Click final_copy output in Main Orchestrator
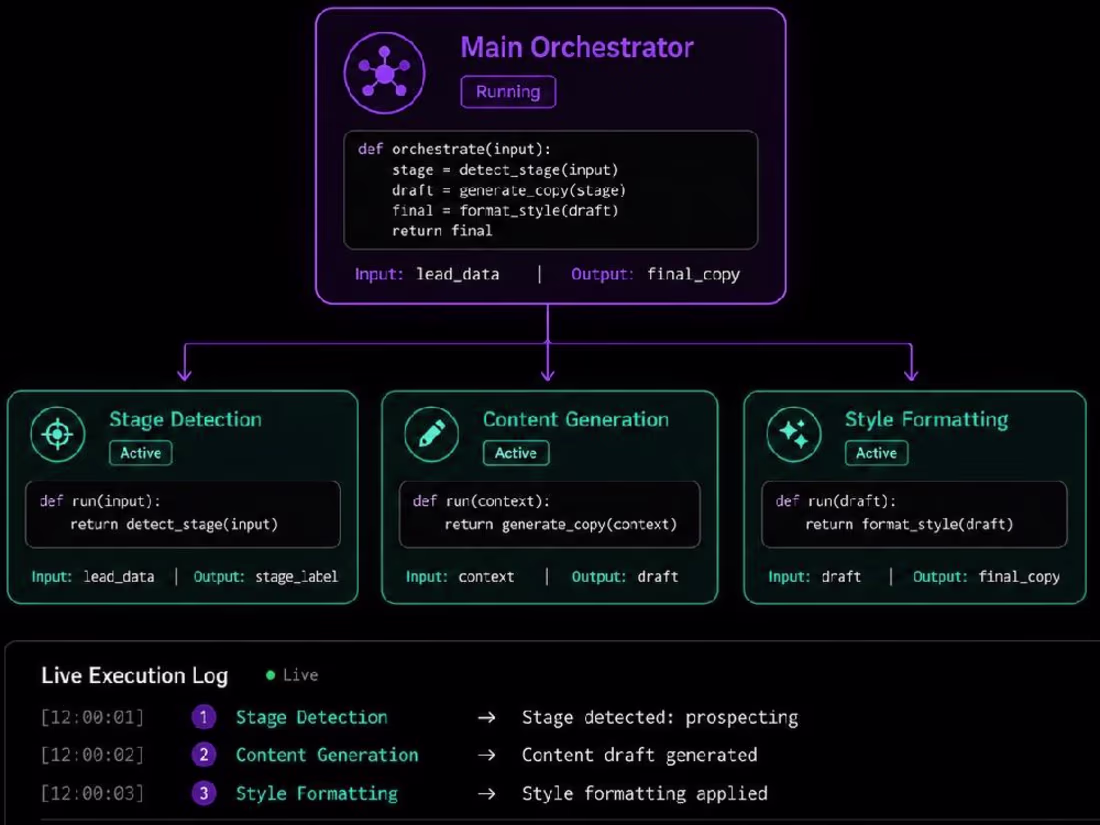The image size is (1100, 825). pyautogui.click(x=693, y=274)
